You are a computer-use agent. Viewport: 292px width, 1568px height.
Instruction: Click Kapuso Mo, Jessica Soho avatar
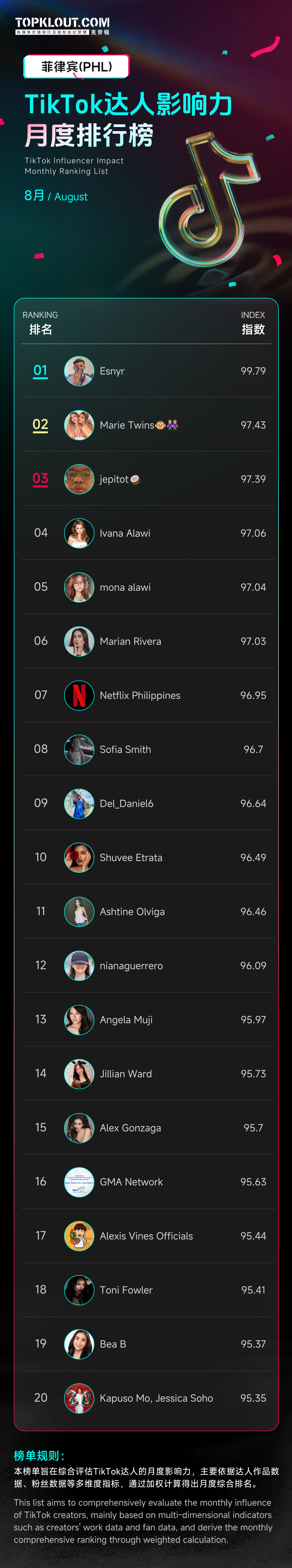79,1397
